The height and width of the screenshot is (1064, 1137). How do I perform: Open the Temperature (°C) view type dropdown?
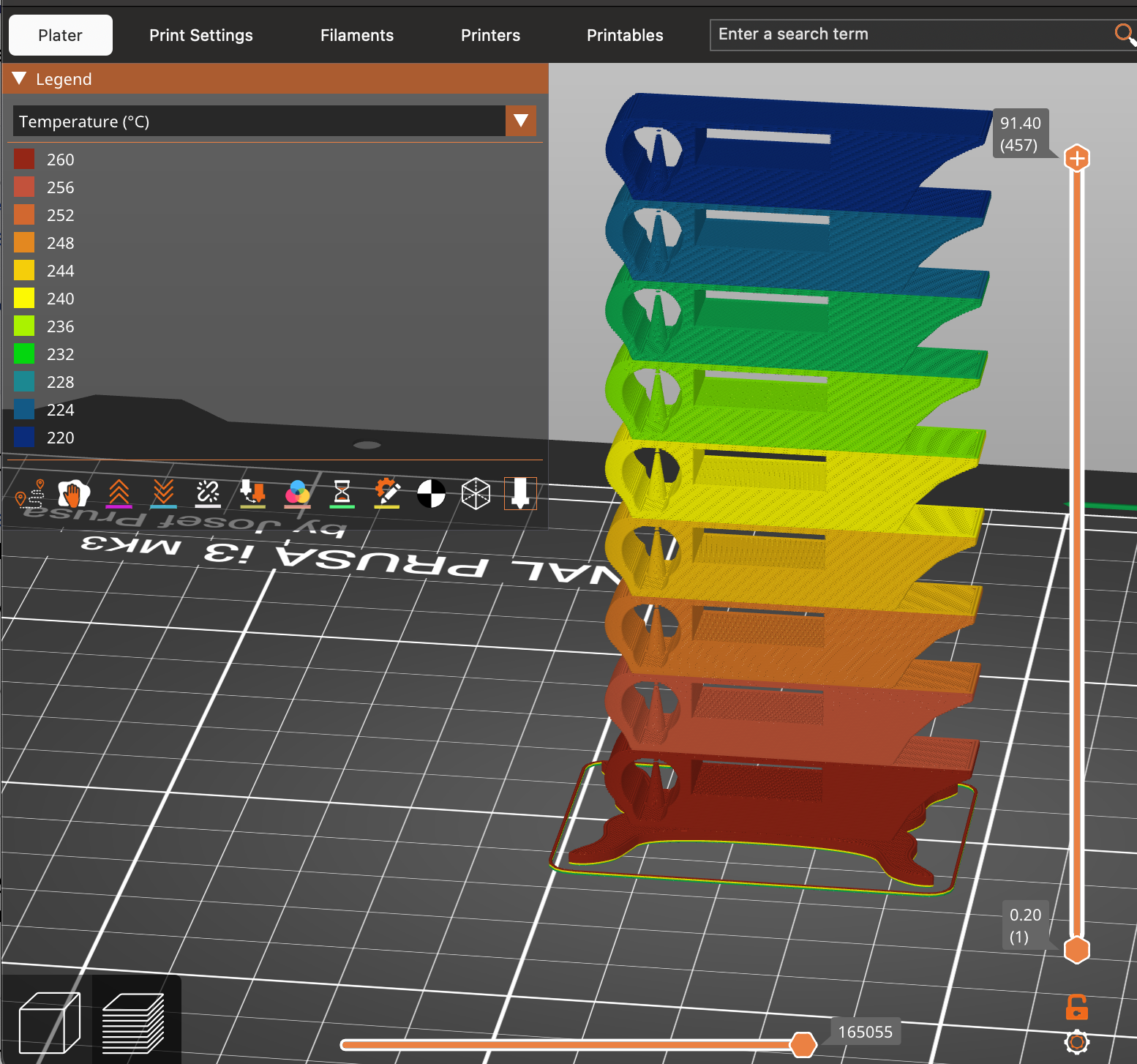(520, 121)
